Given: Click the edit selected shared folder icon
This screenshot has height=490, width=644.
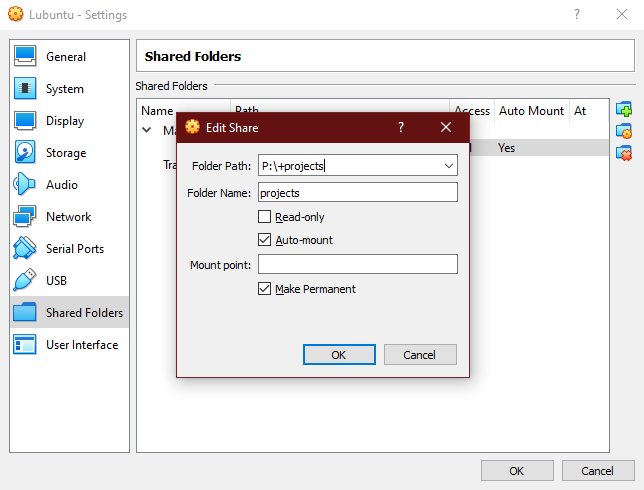Looking at the screenshot, I should (624, 131).
